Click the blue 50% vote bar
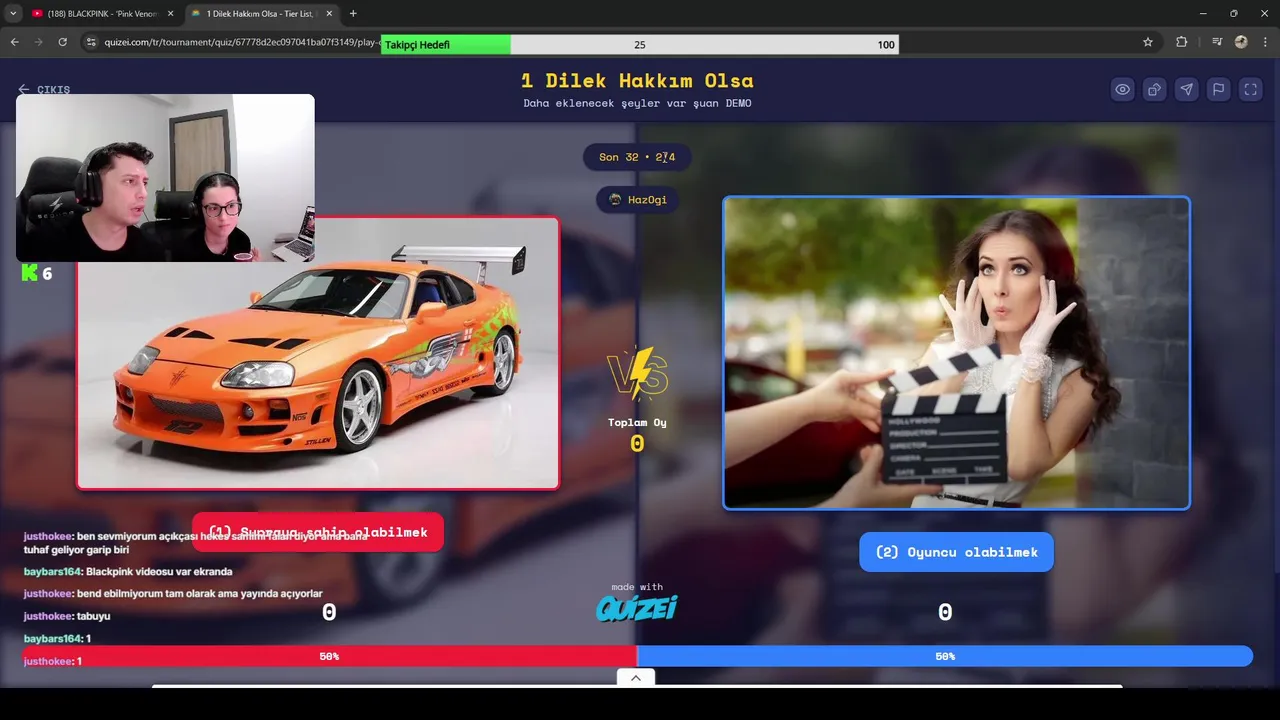Screen dimensions: 1280x720 (x=945, y=656)
